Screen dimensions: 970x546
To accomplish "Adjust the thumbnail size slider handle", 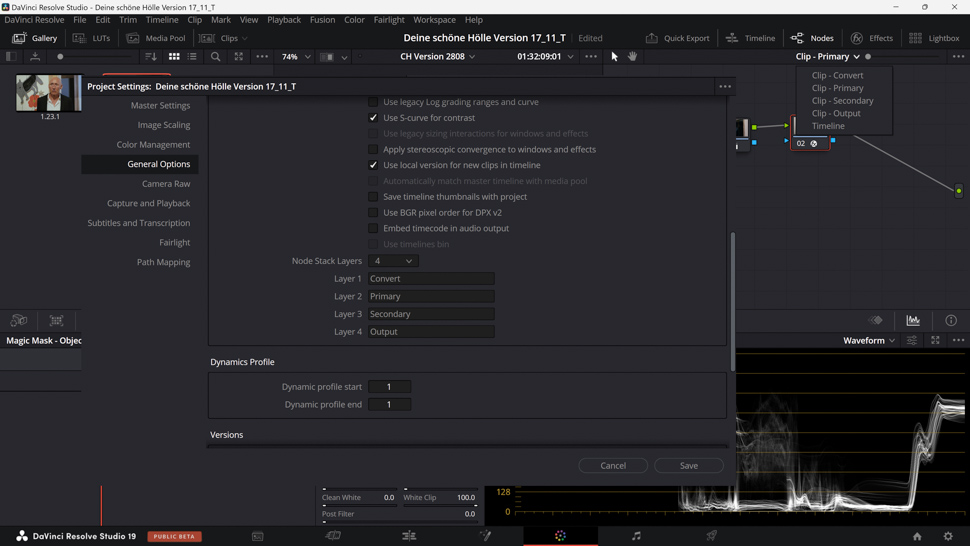I will (x=60, y=56).
